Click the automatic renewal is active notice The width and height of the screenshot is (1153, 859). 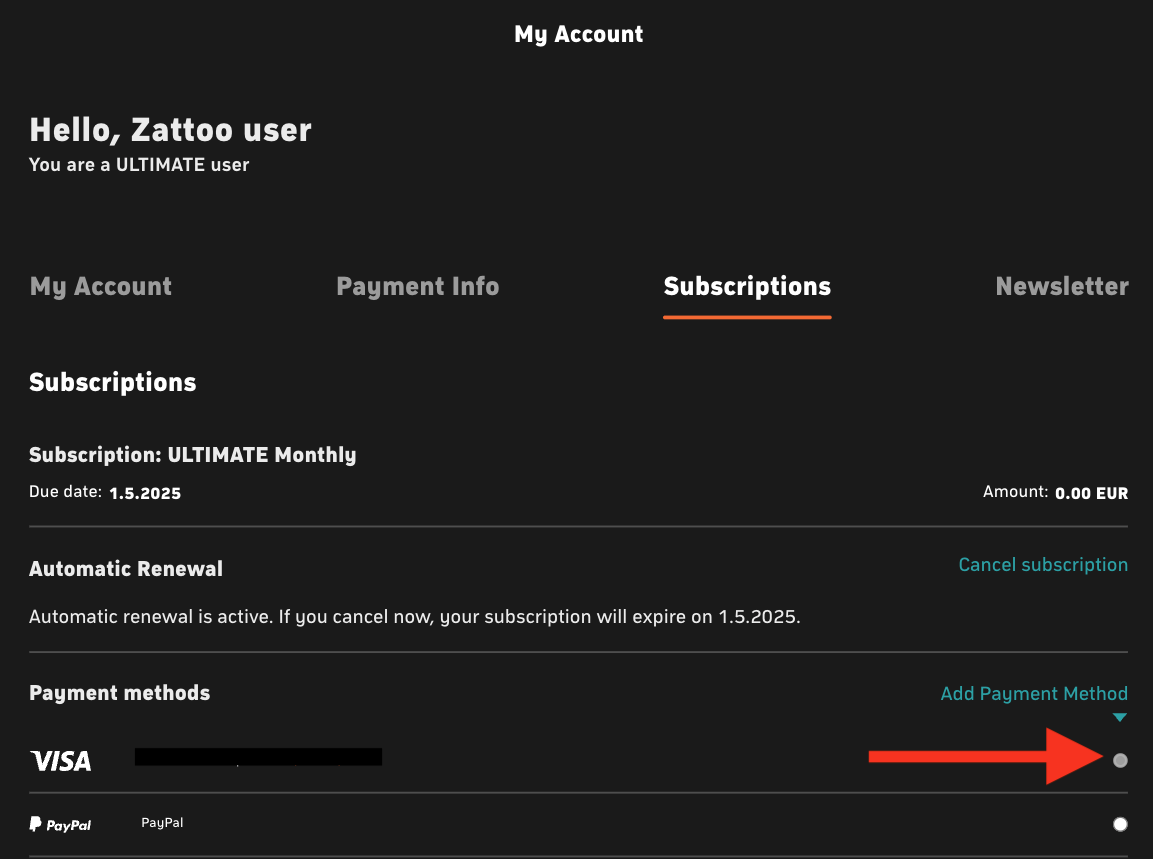click(415, 617)
